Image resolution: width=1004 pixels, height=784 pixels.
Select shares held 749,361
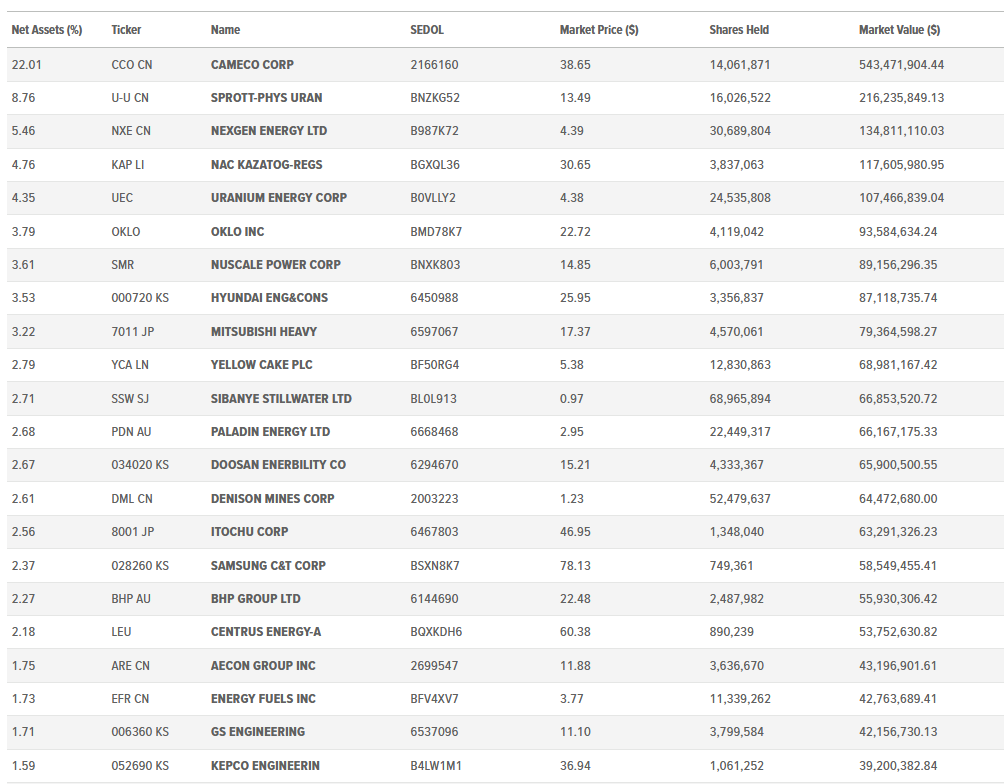[x=731, y=566]
